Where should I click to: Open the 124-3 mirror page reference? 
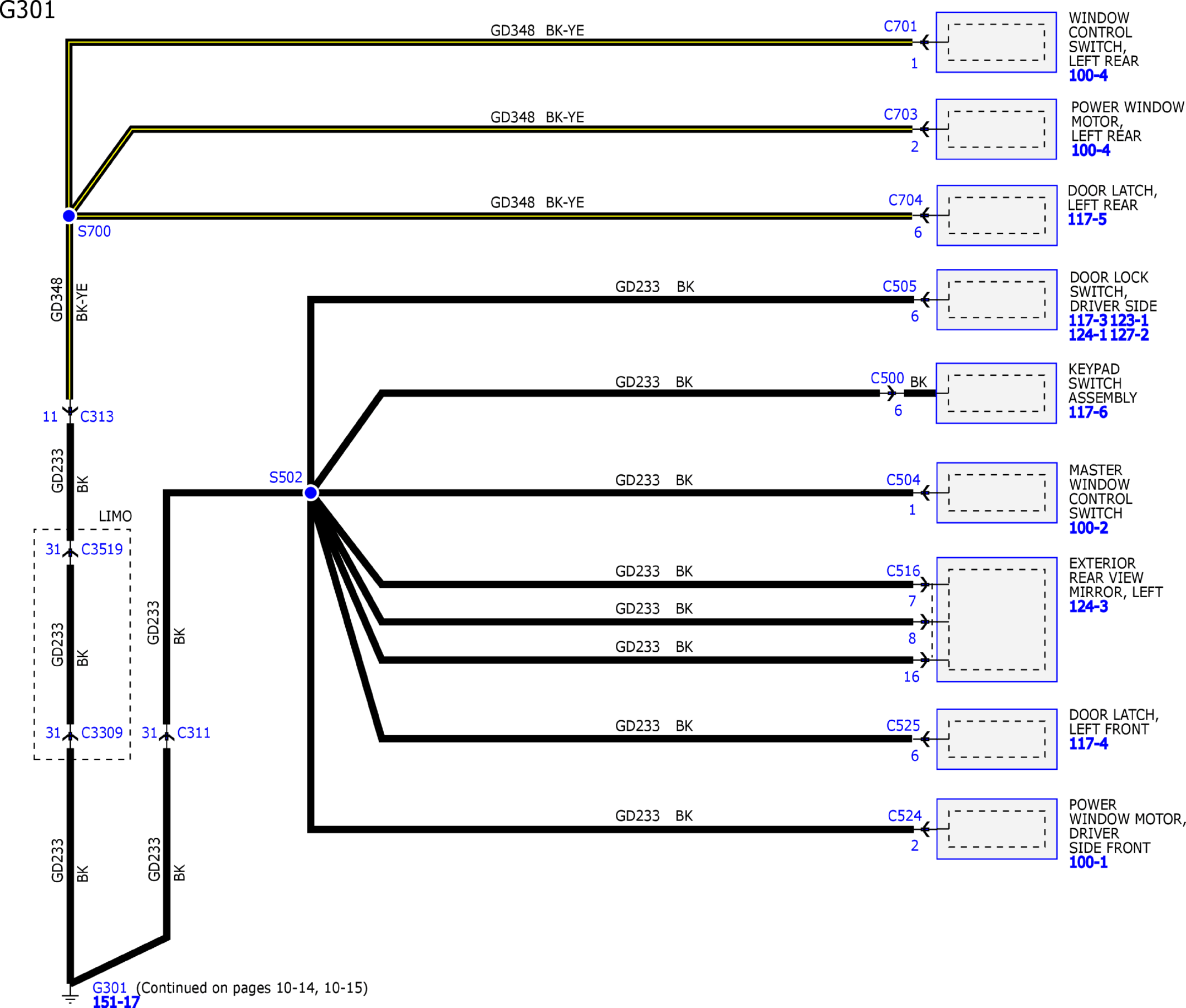1088,607
